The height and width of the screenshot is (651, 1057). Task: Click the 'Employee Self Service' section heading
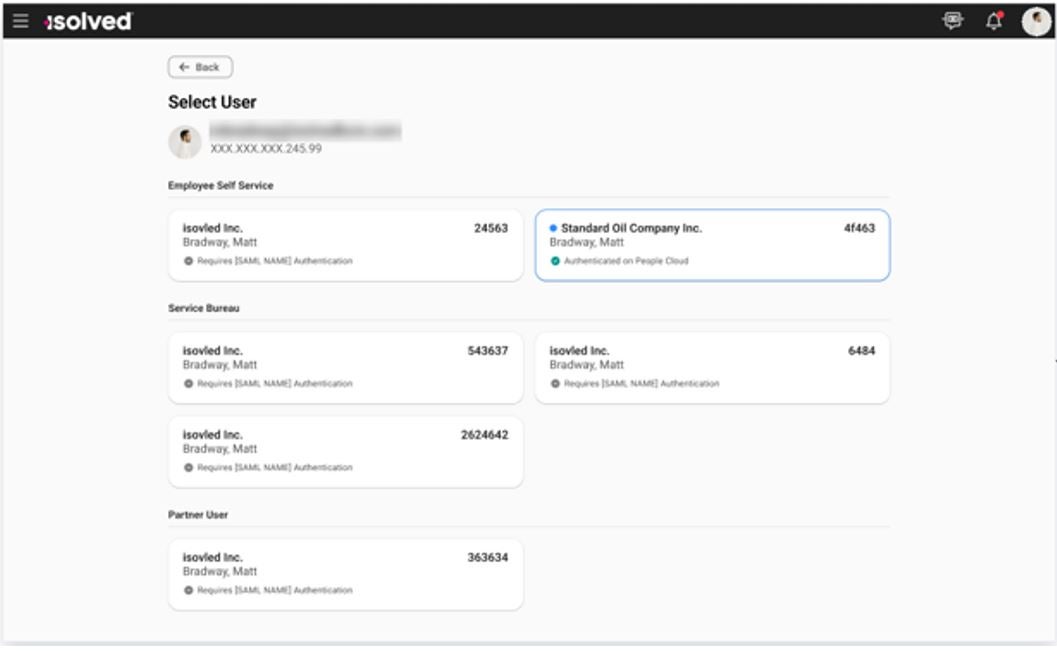pyautogui.click(x=221, y=185)
